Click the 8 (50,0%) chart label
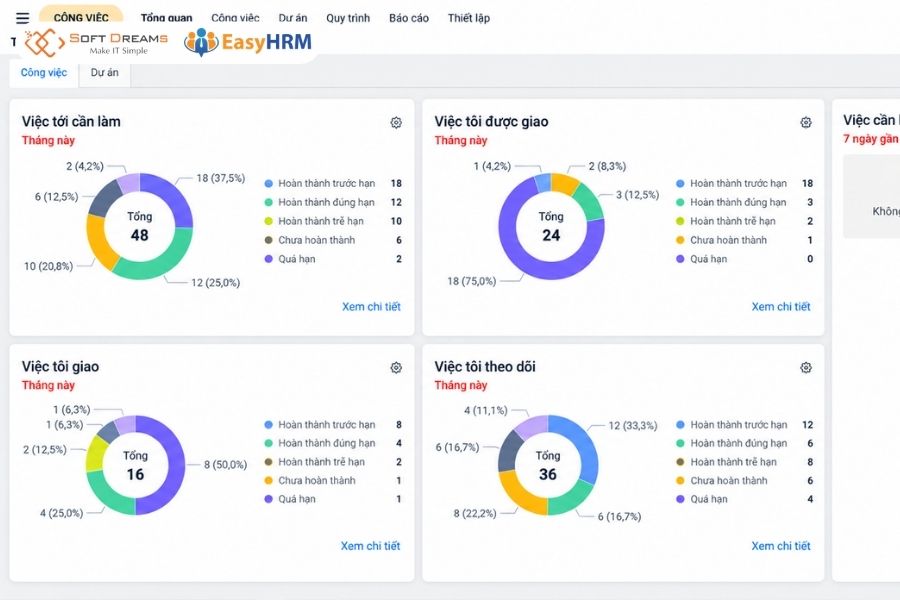 click(x=226, y=464)
